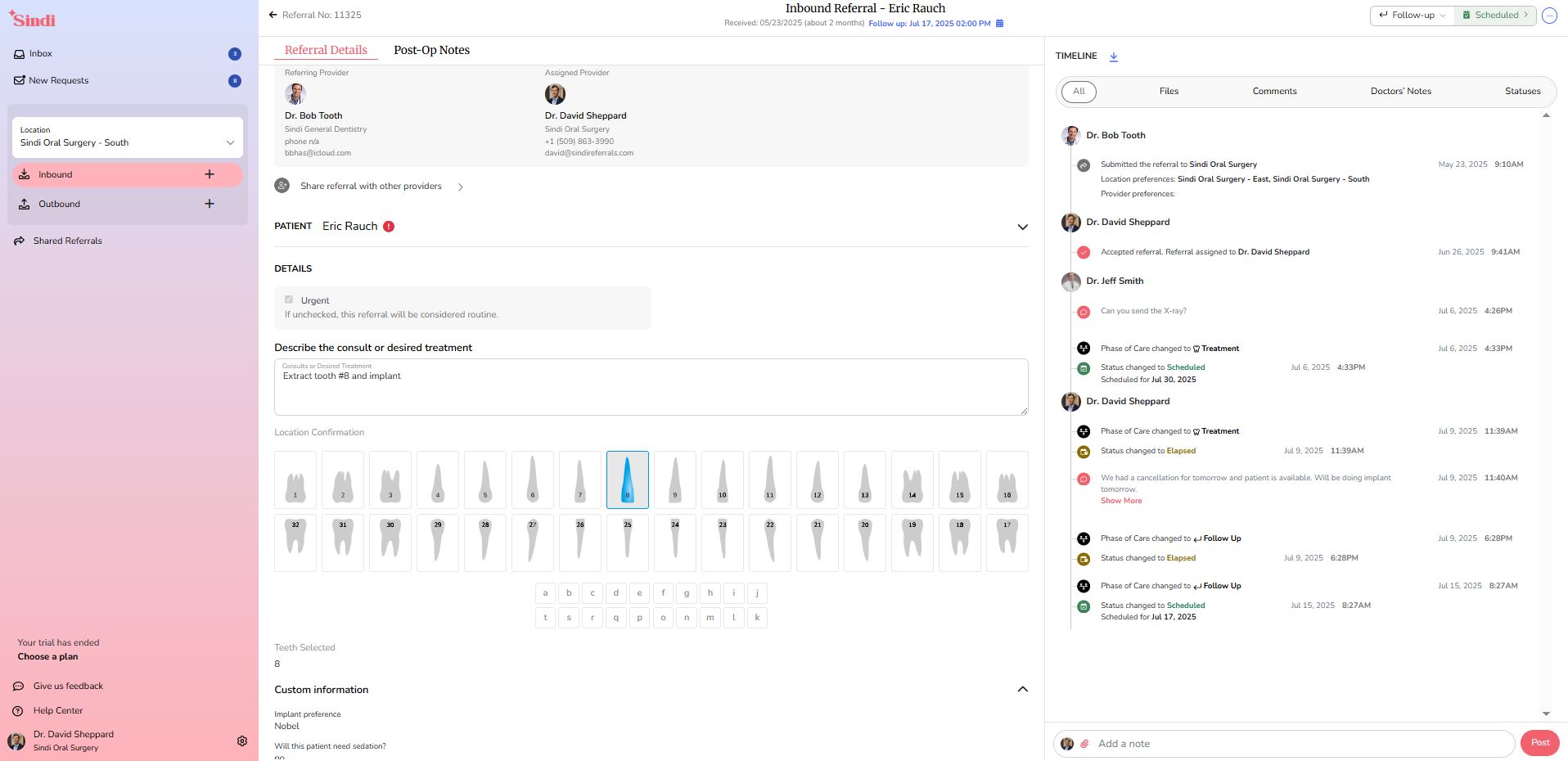Image resolution: width=1568 pixels, height=761 pixels.
Task: Filter timeline by Doctors' Notes
Action: (x=1400, y=92)
